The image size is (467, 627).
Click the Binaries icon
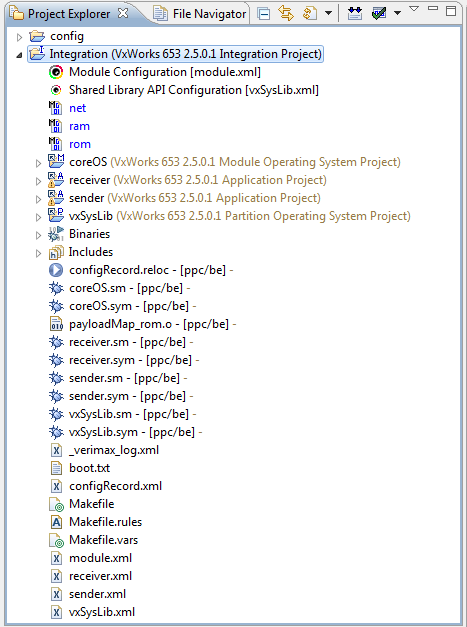[x=56, y=234]
